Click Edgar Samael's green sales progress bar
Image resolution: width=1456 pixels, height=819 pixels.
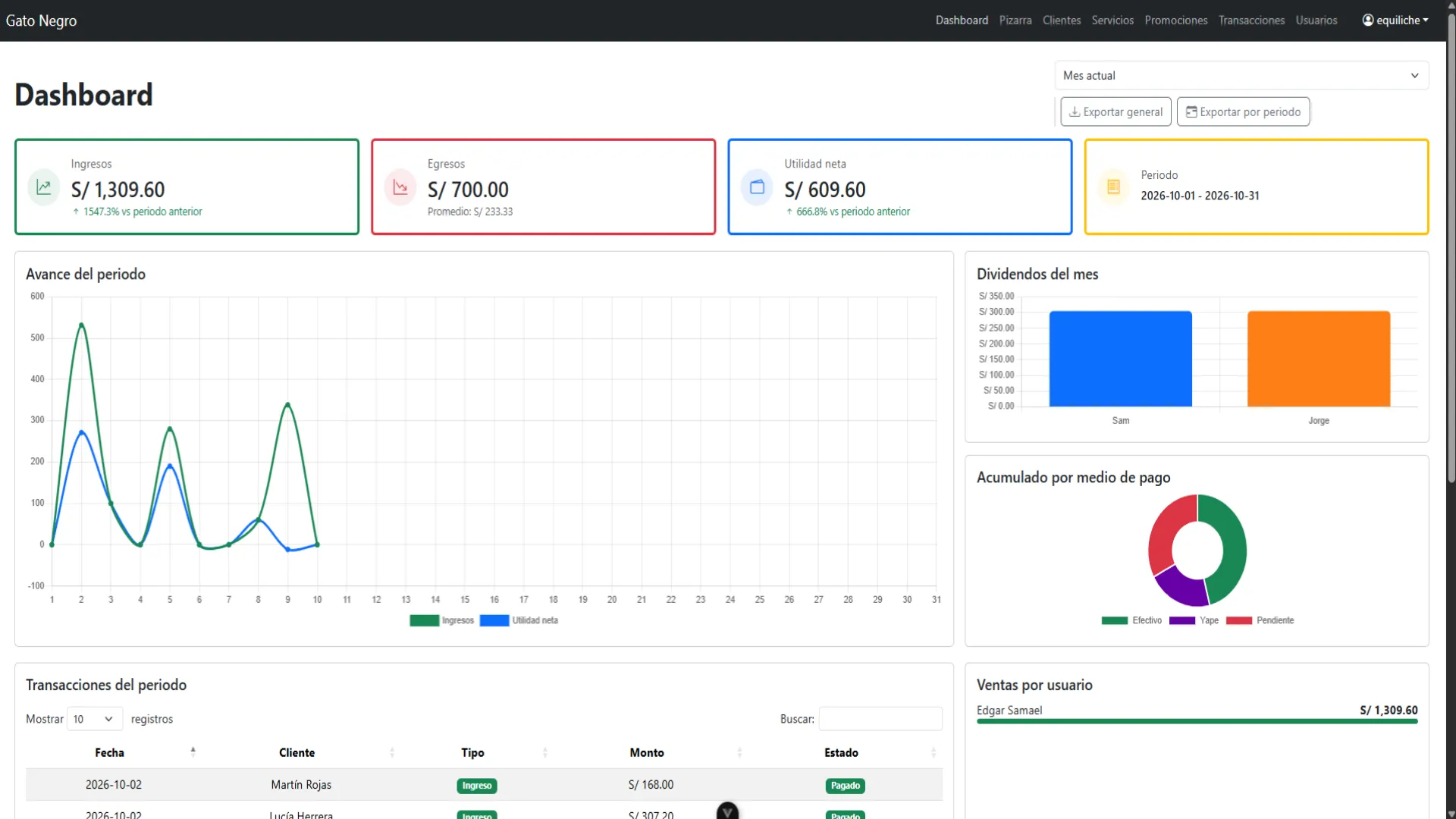coord(1197,722)
